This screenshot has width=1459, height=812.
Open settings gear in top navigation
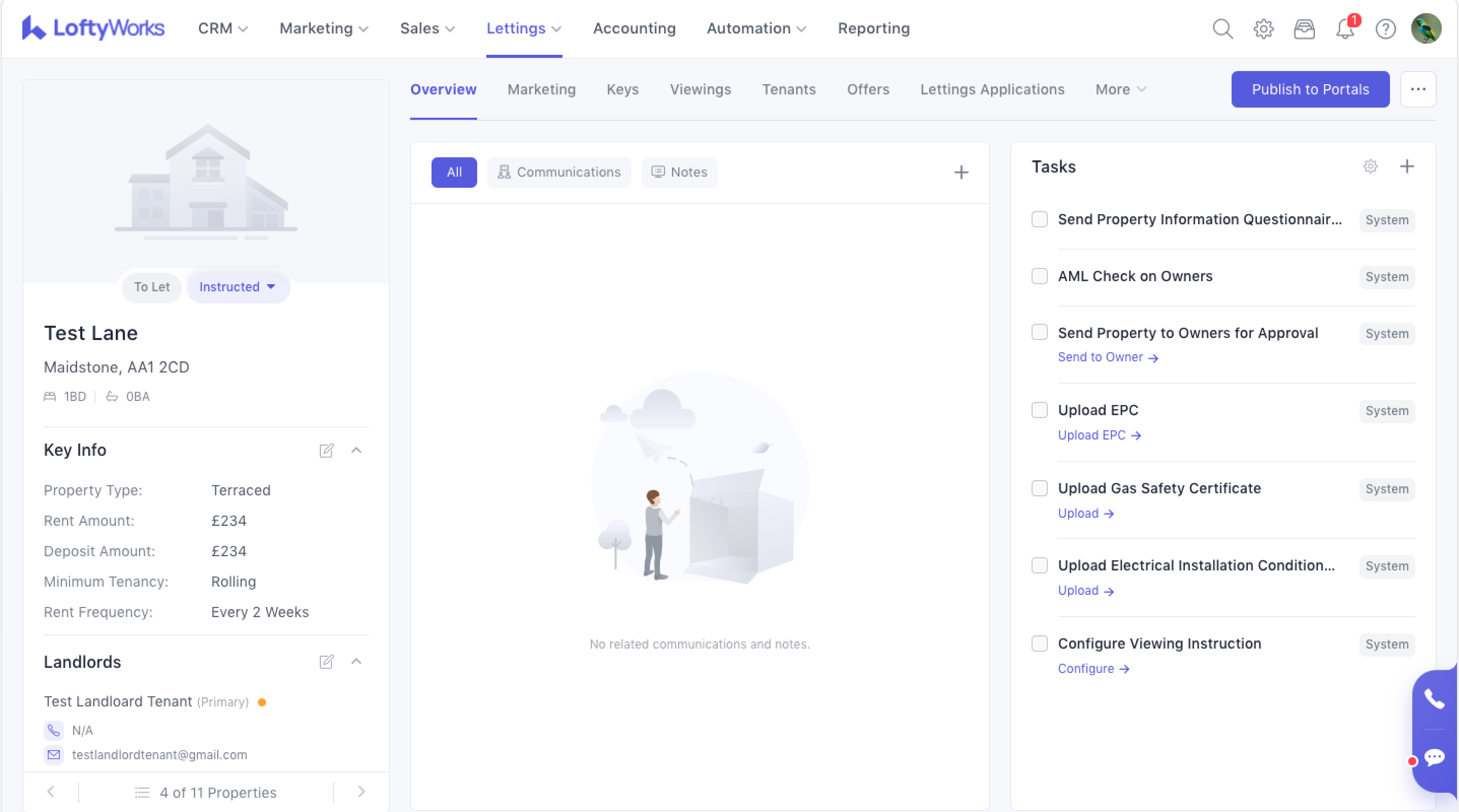pyautogui.click(x=1263, y=28)
